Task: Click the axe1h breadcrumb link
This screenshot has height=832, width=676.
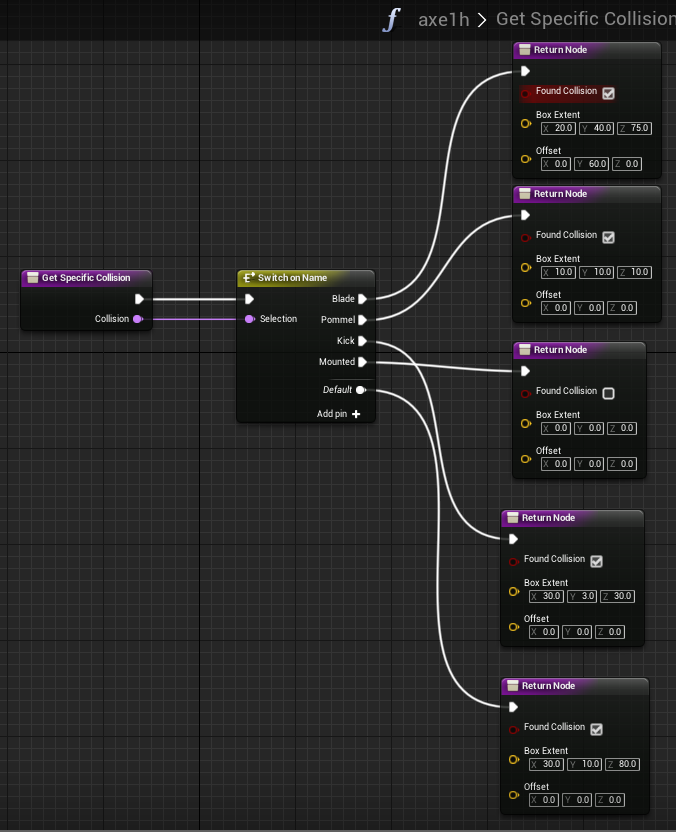Action: click(x=443, y=19)
